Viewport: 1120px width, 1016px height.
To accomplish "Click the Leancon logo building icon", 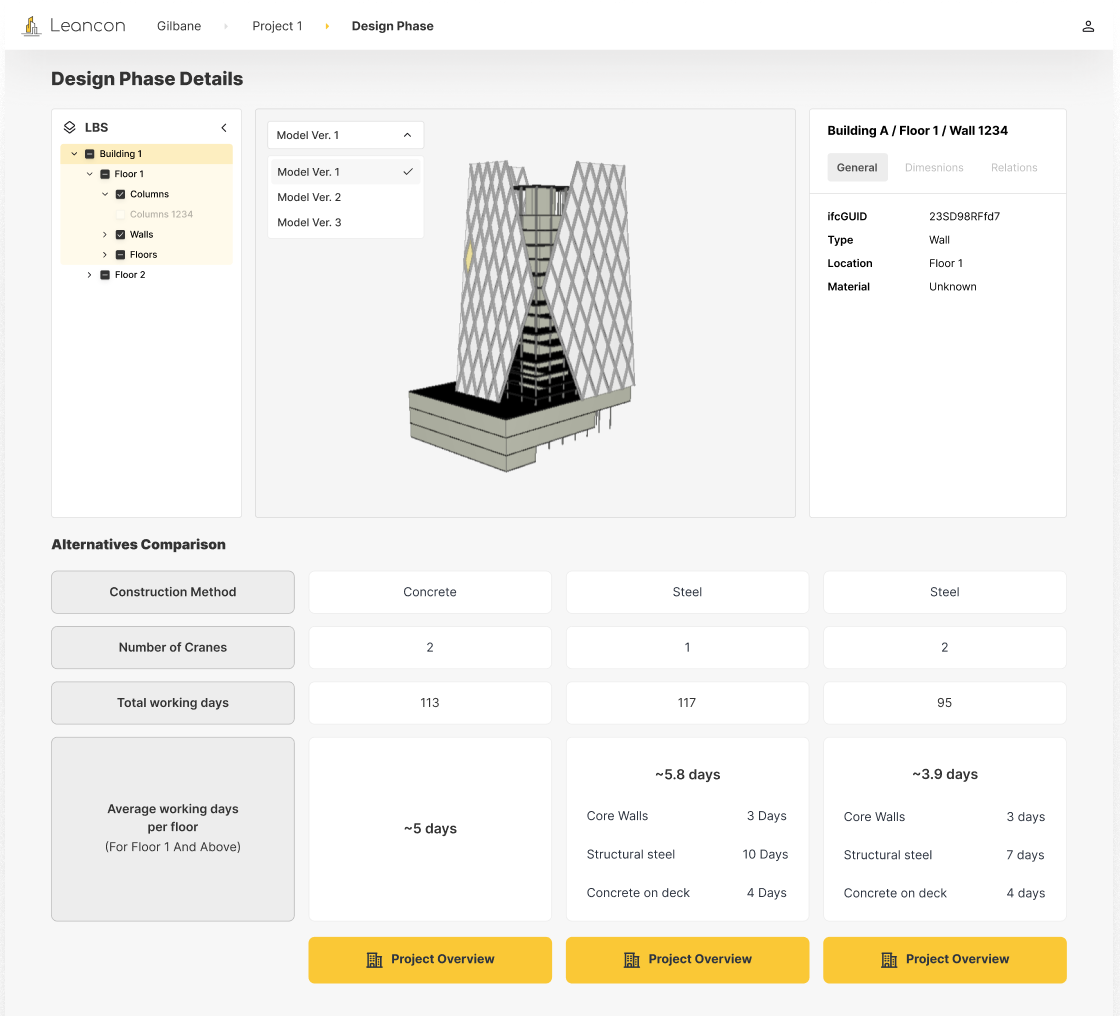I will pyautogui.click(x=30, y=26).
